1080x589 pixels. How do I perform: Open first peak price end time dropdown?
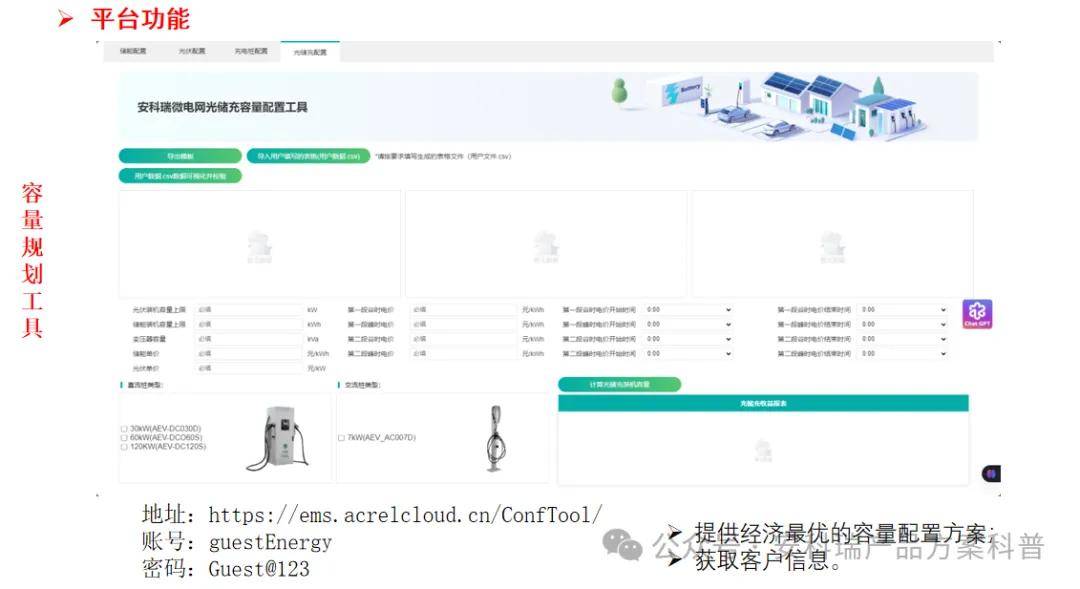click(903, 324)
